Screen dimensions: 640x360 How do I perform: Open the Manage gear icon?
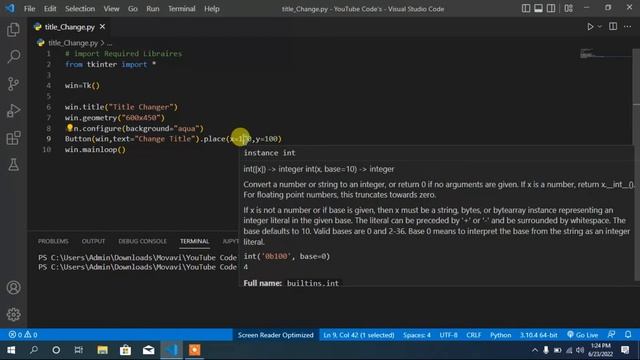(13, 314)
